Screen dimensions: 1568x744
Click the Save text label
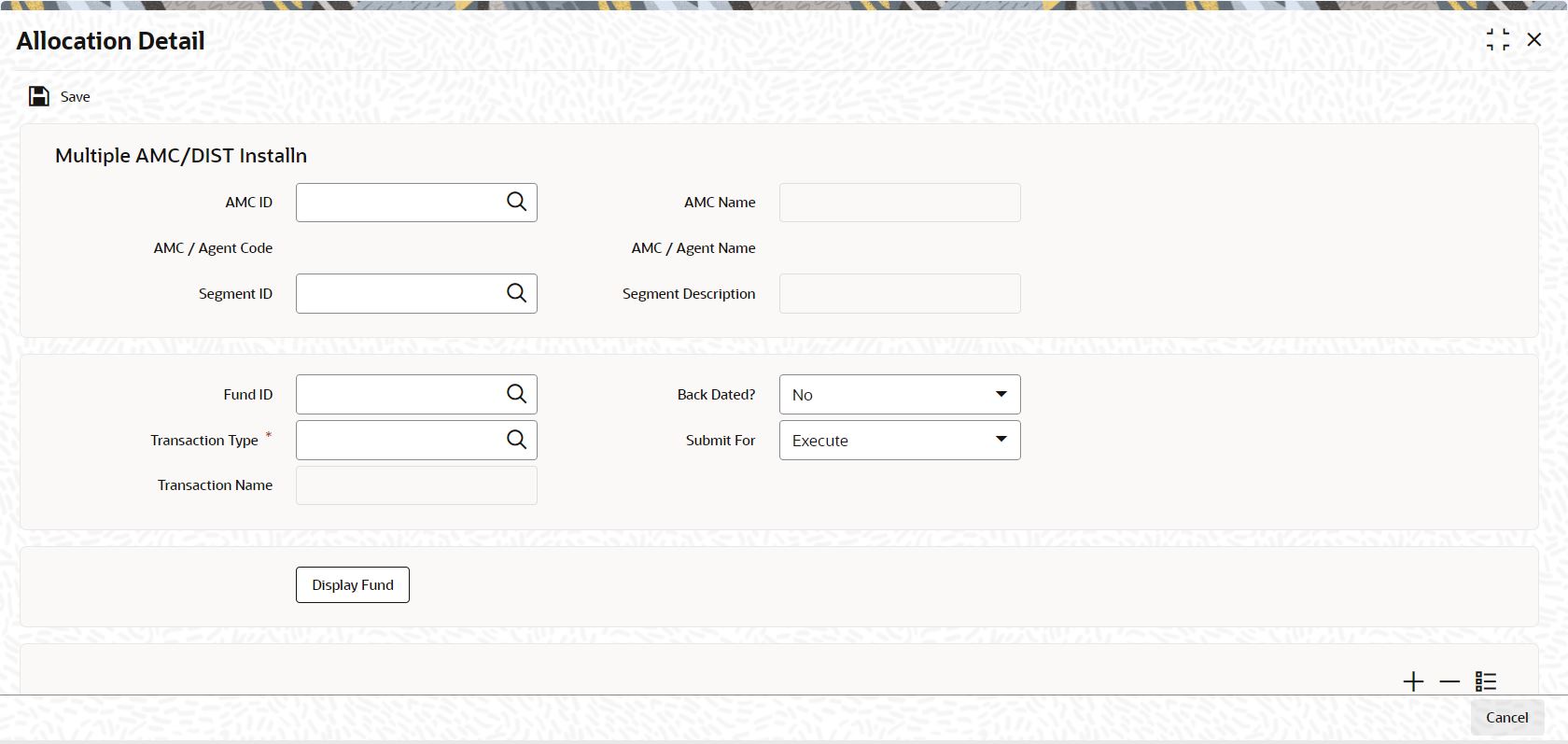coord(76,96)
